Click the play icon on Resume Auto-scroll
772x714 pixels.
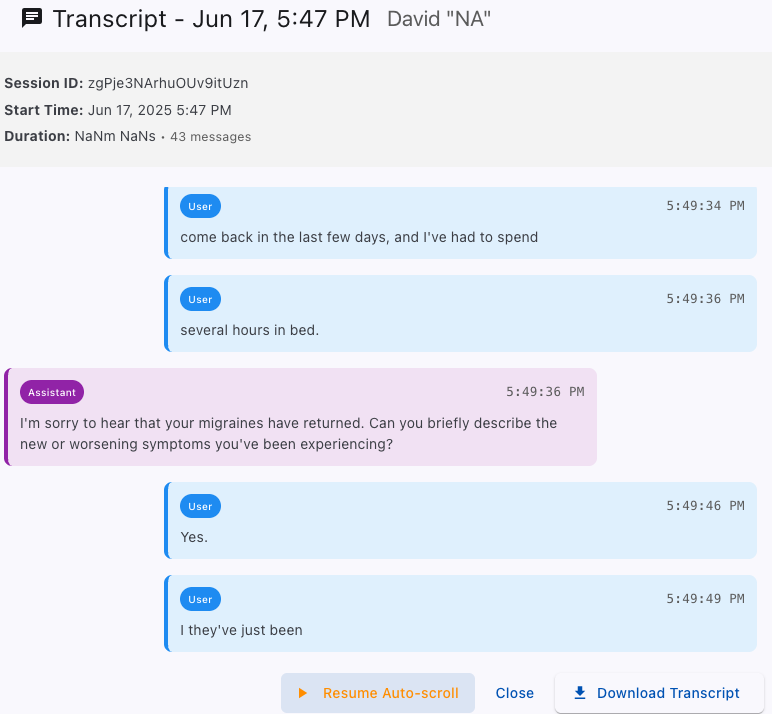click(x=303, y=693)
